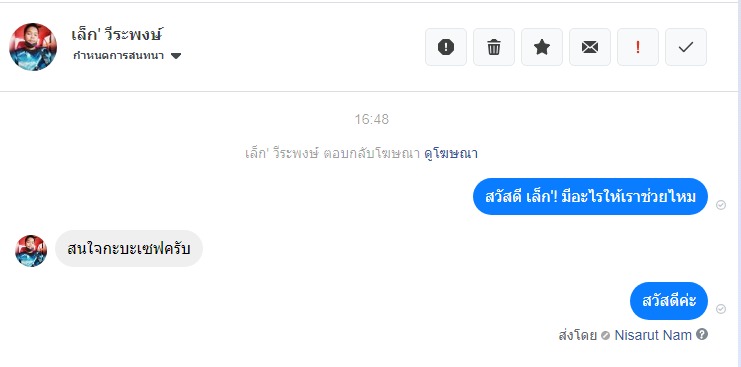Click help question mark beside Nisarut Nam
Viewport: 741px width, 367px height.
tap(702, 335)
